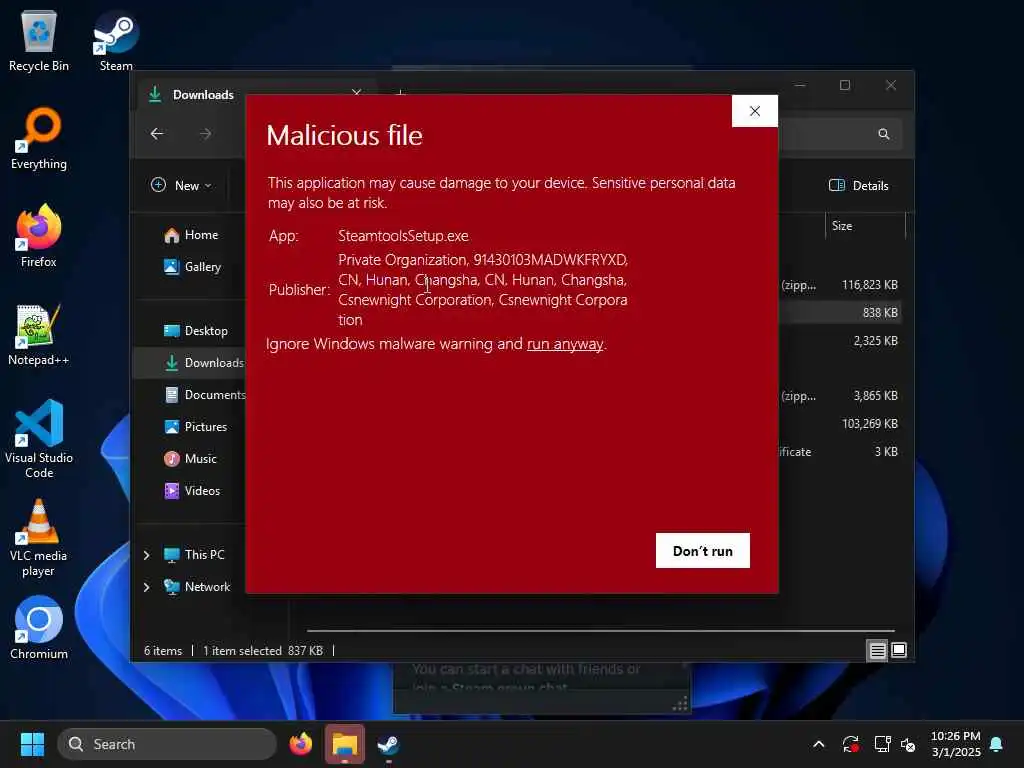The height and width of the screenshot is (768, 1024).
Task: Open File Explorer from the taskbar
Action: click(x=345, y=744)
